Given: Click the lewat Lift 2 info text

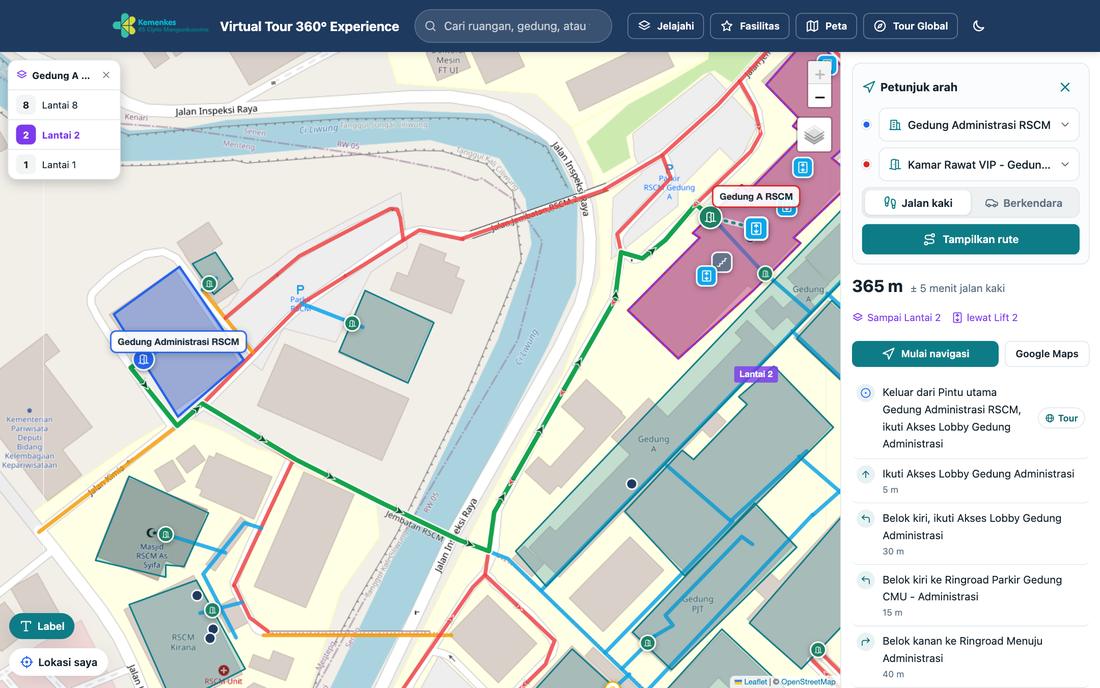Looking at the screenshot, I should point(985,318).
